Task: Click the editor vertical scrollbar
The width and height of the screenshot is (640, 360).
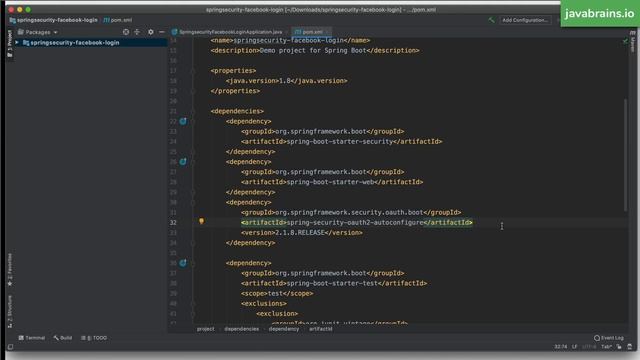Action: pyautogui.click(x=626, y=155)
